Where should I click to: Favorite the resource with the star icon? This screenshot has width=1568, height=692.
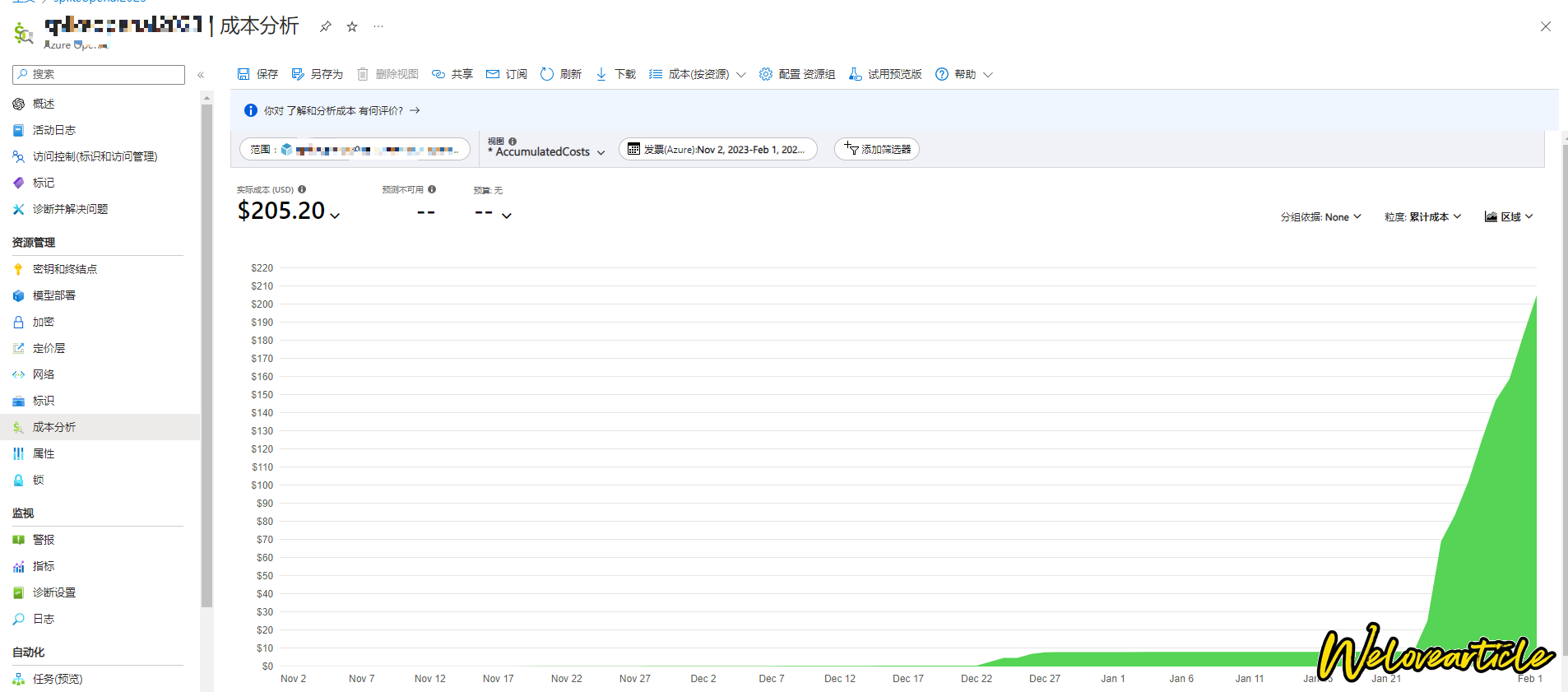click(x=352, y=27)
